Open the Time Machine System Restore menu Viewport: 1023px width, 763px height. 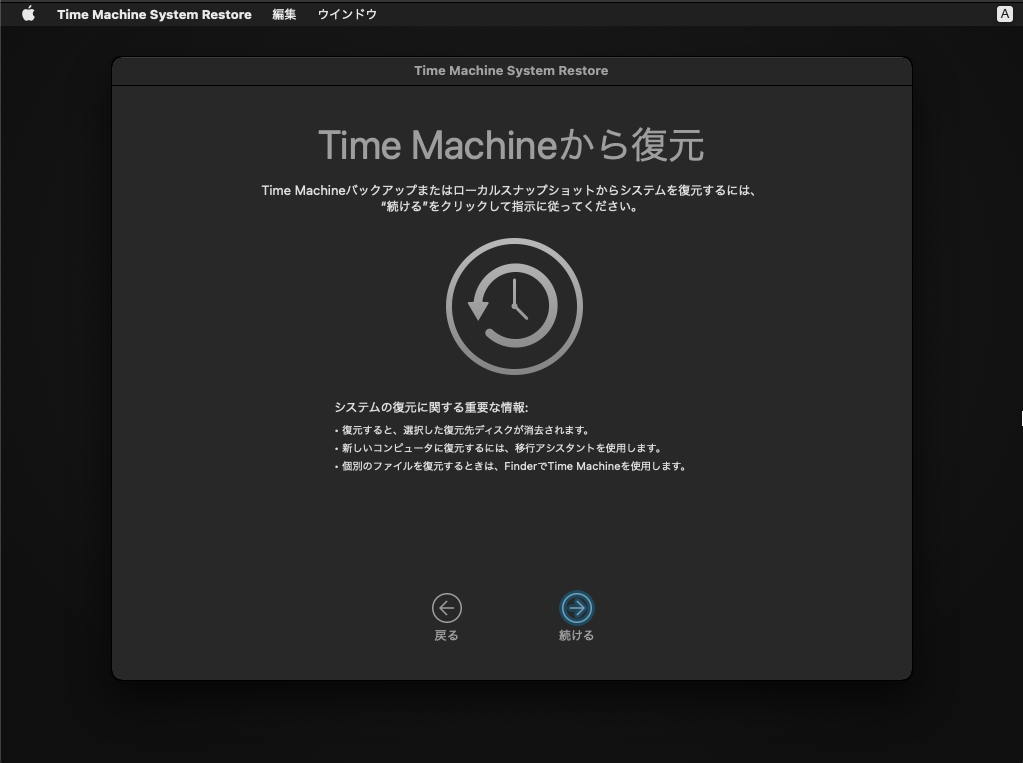(x=154, y=14)
